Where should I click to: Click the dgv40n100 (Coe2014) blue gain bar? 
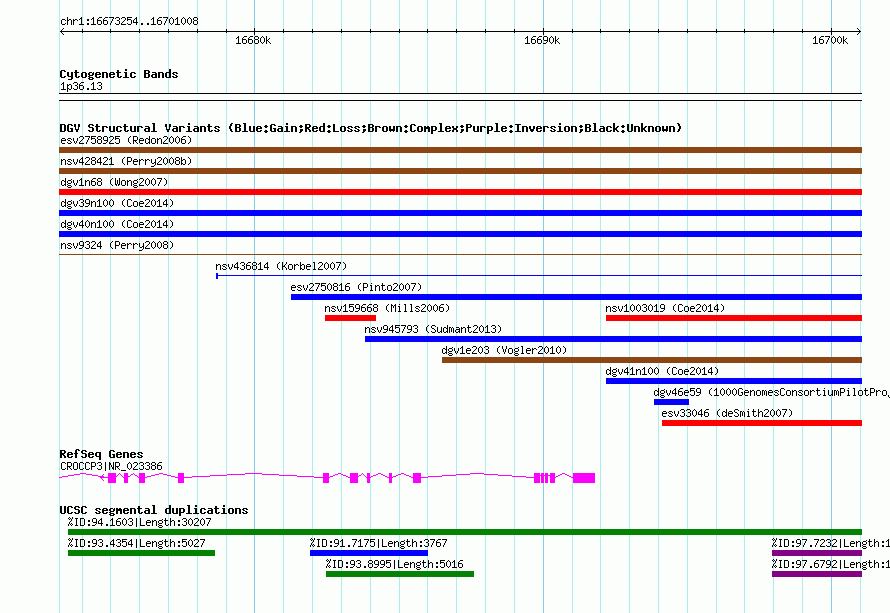[460, 234]
